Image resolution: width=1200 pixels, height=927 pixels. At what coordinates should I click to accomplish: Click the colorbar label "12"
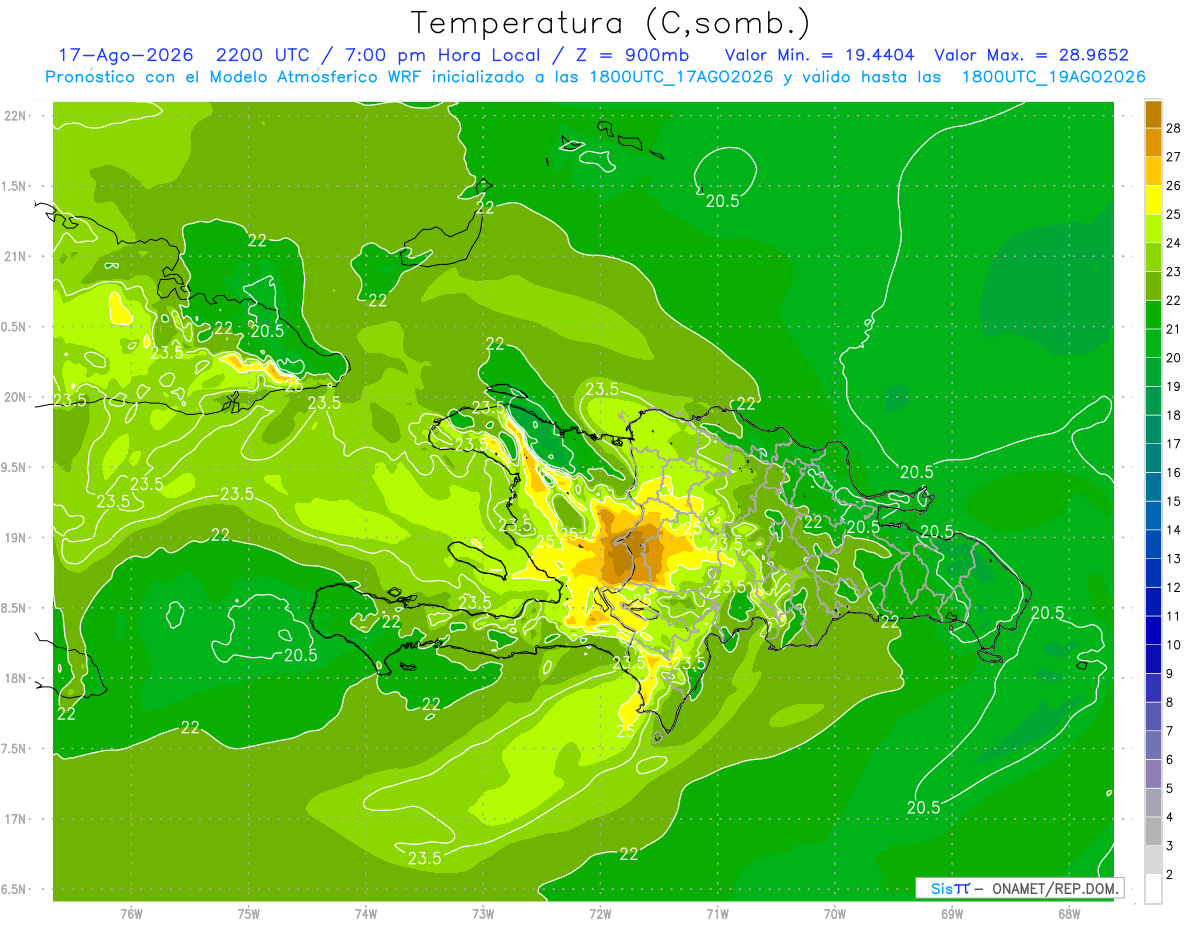coord(1174,588)
